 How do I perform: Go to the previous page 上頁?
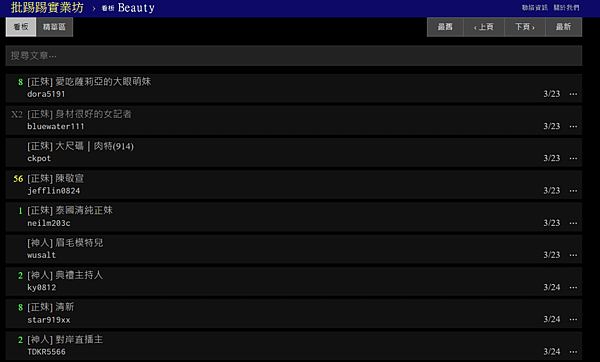tap(484, 27)
